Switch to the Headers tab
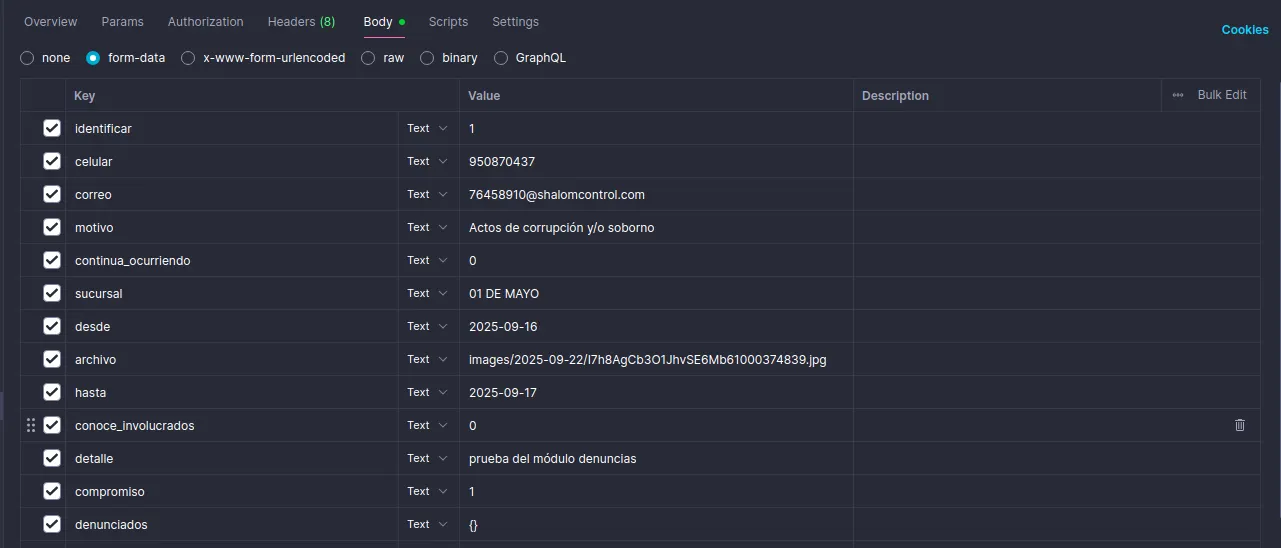 point(300,21)
